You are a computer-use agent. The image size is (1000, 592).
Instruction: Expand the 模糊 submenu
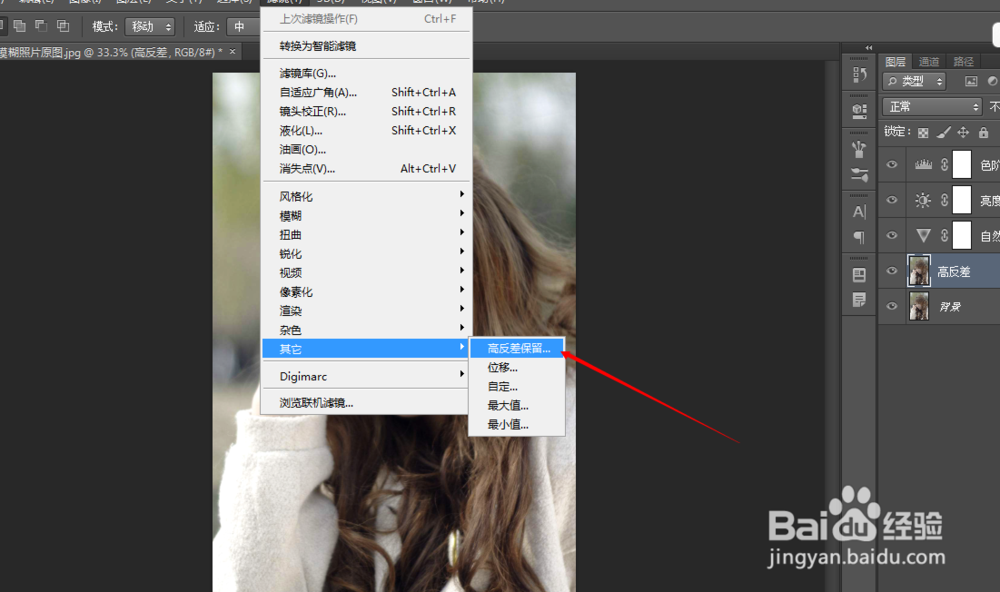[367, 216]
